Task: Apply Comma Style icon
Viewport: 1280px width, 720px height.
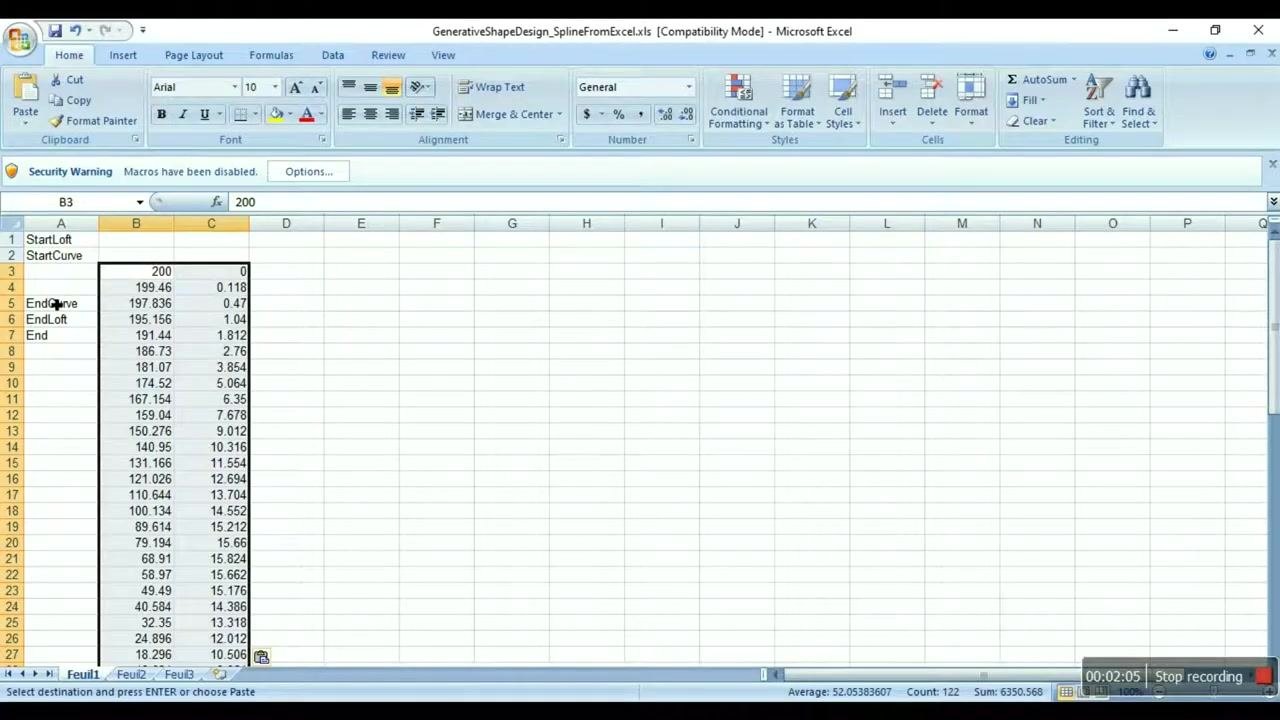Action: click(x=640, y=115)
